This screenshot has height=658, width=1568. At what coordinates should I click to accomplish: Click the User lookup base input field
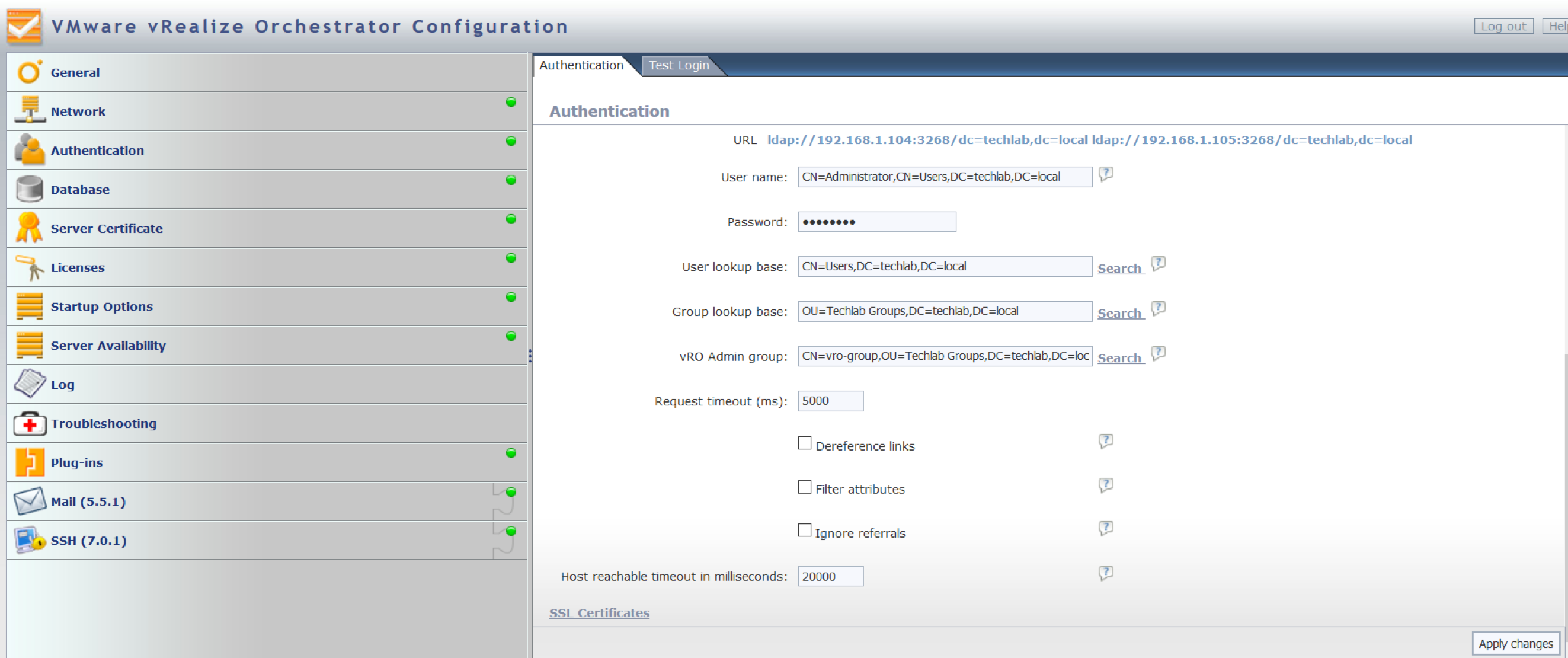point(945,266)
